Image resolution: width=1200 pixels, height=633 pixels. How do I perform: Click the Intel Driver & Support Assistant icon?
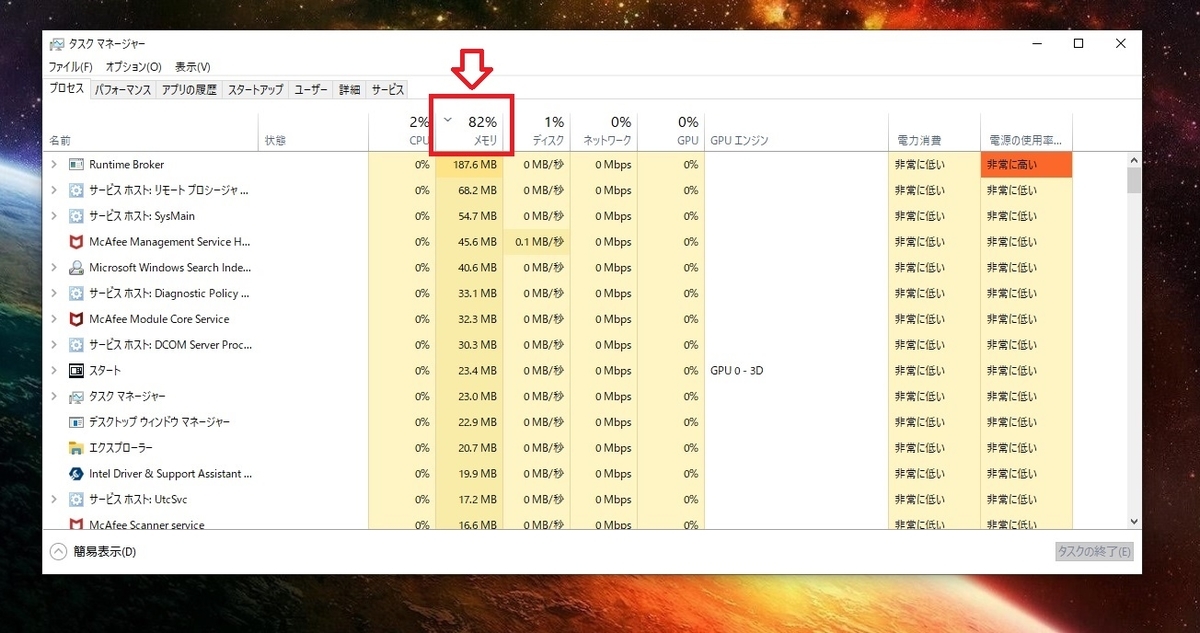76,474
